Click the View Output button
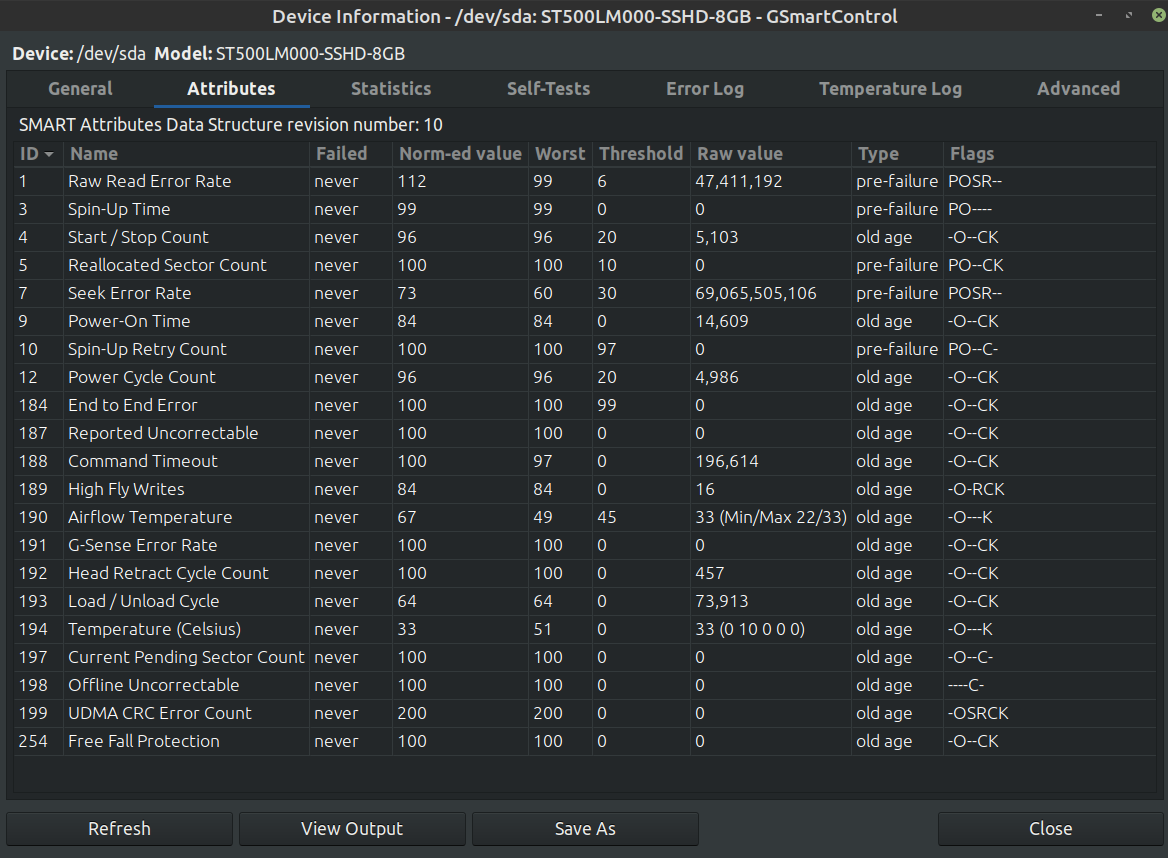 pos(352,828)
